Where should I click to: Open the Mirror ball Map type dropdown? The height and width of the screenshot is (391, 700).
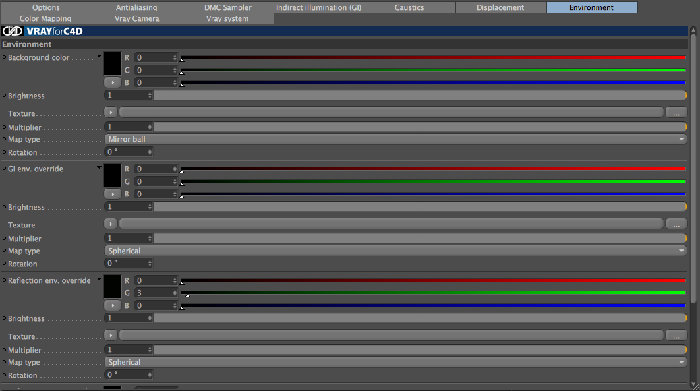click(396, 139)
